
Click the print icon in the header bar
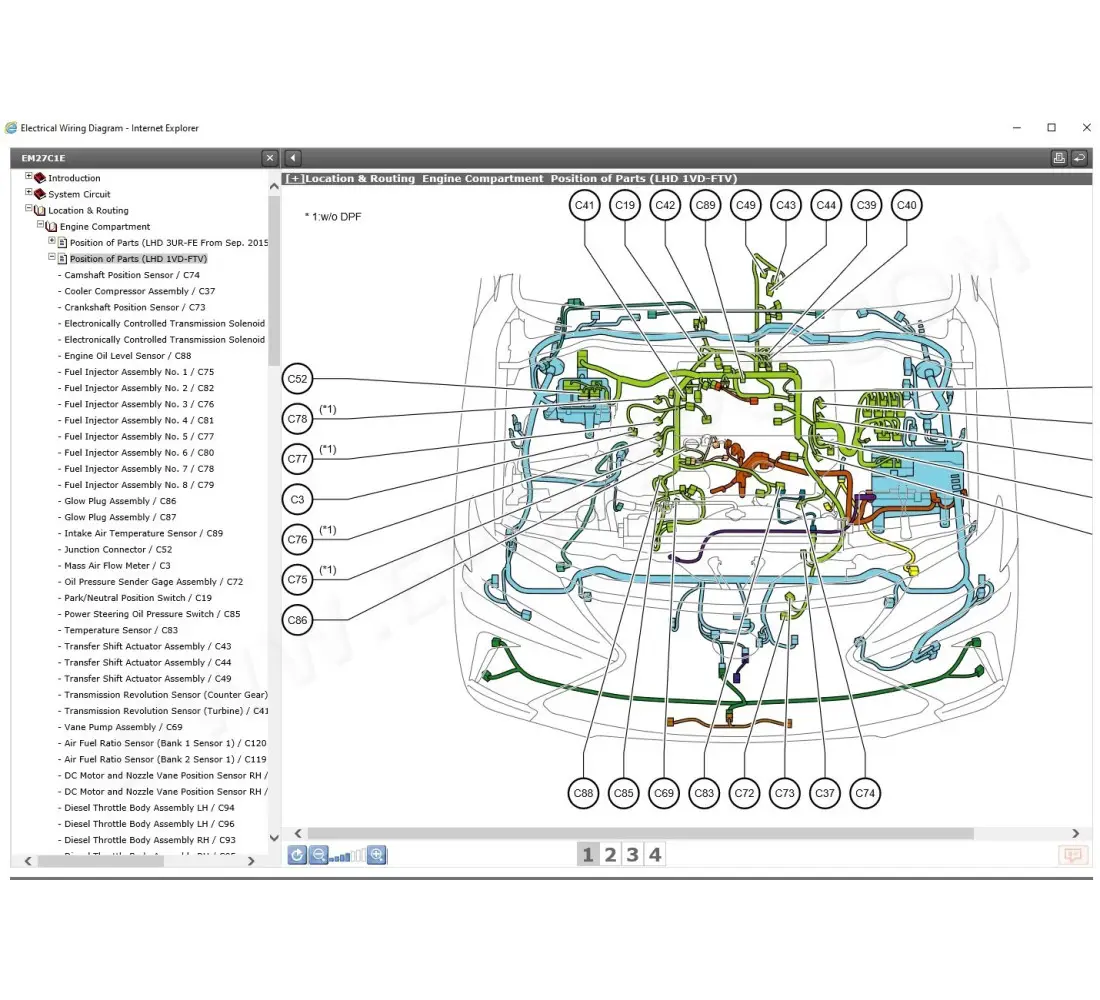coord(1059,158)
